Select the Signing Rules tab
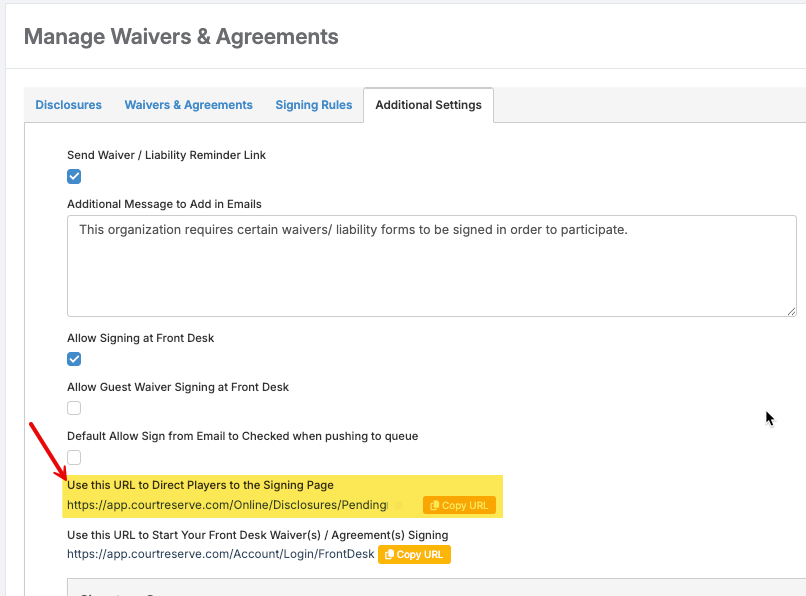The image size is (806, 596). point(313,105)
